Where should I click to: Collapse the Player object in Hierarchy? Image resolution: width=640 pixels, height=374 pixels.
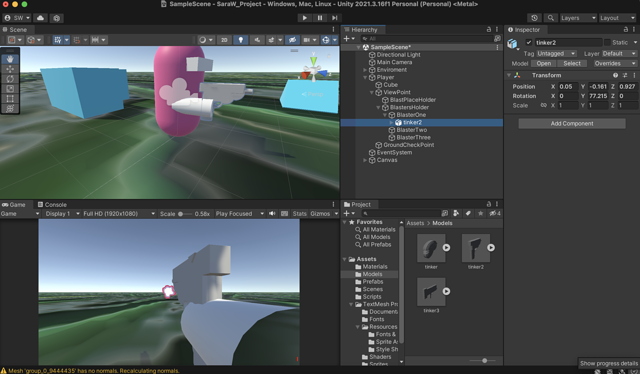point(365,77)
